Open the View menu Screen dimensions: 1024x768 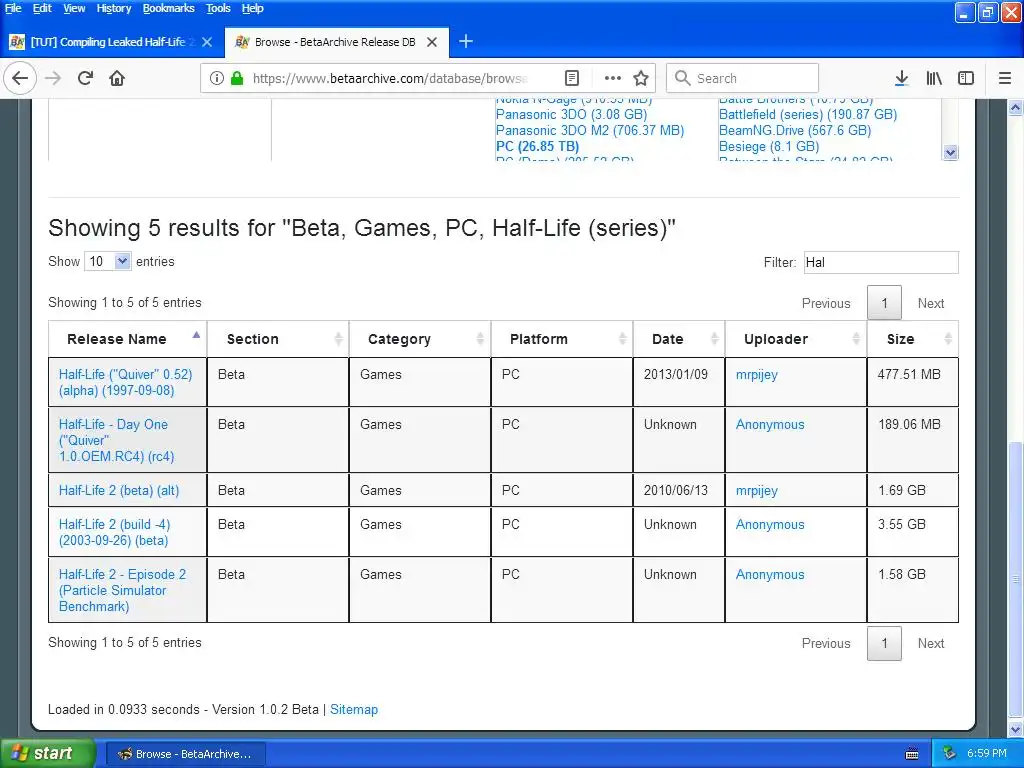click(x=74, y=8)
